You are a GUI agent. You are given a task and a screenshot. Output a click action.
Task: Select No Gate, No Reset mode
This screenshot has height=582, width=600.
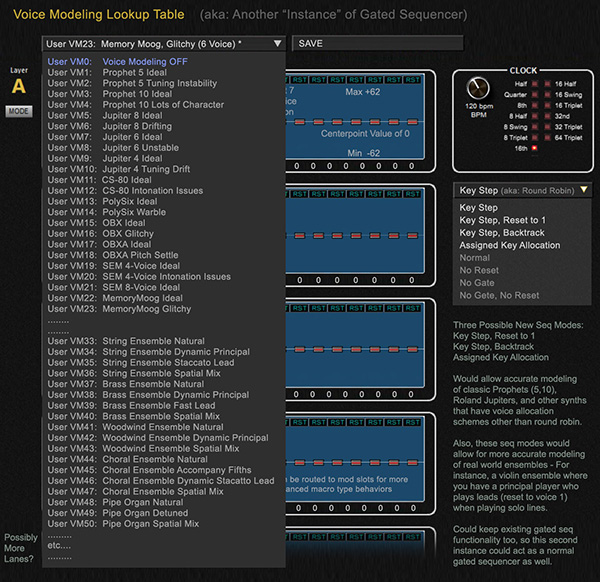click(499, 295)
